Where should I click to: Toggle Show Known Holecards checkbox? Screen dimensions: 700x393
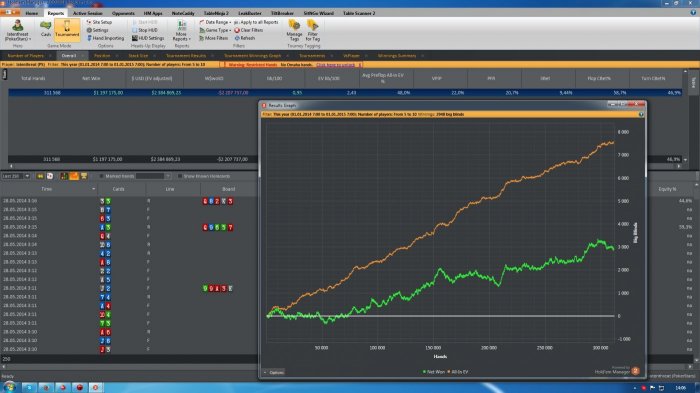click(180, 176)
